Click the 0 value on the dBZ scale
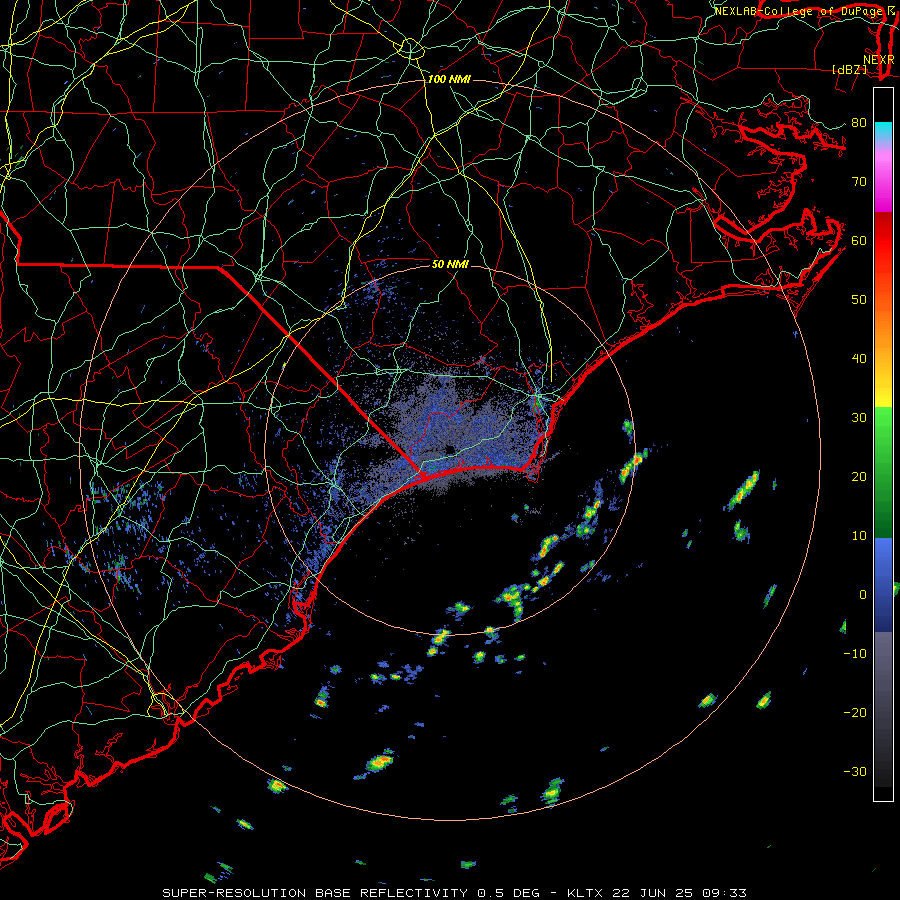 [x=863, y=595]
